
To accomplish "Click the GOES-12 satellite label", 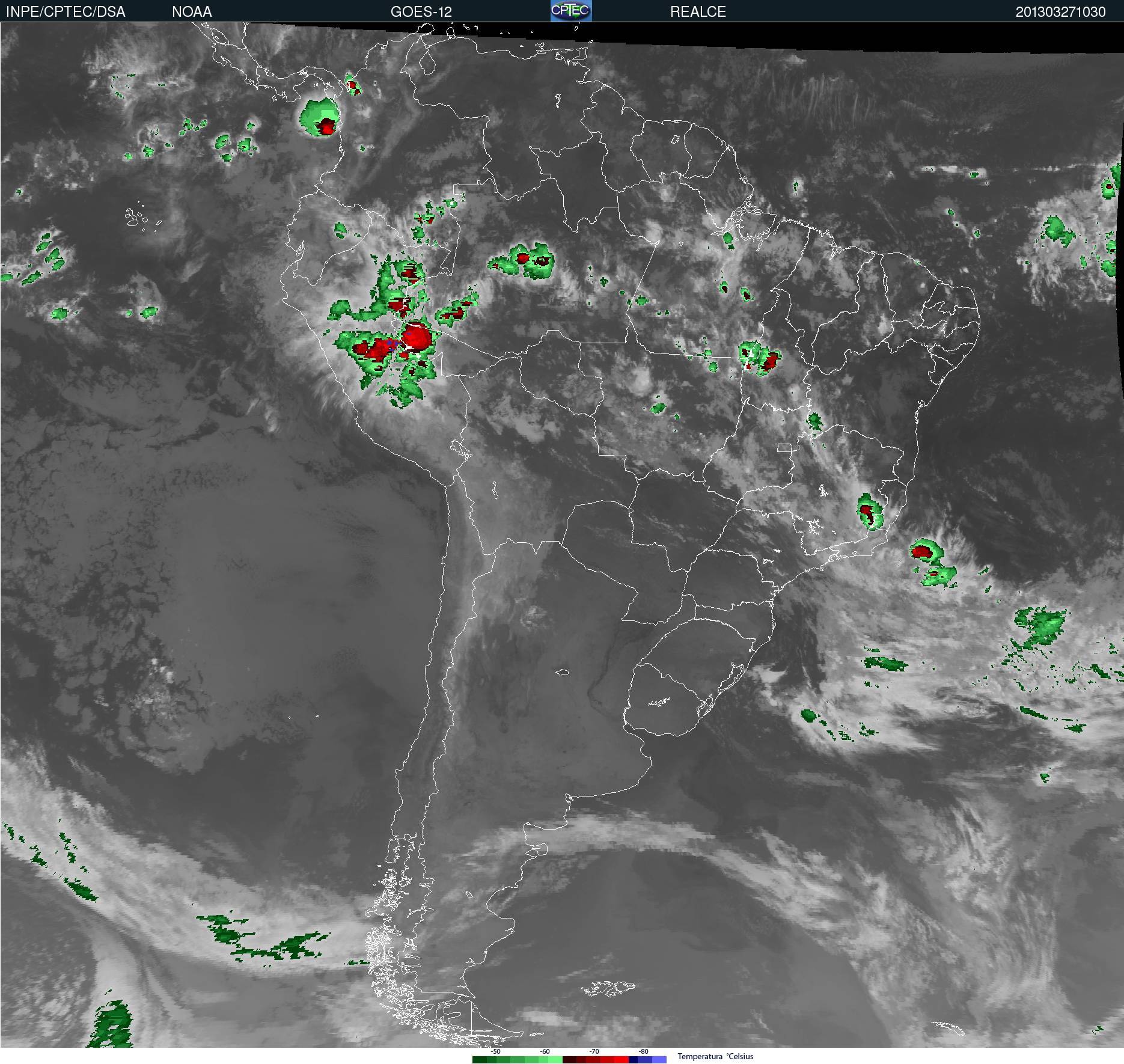I will (421, 12).
